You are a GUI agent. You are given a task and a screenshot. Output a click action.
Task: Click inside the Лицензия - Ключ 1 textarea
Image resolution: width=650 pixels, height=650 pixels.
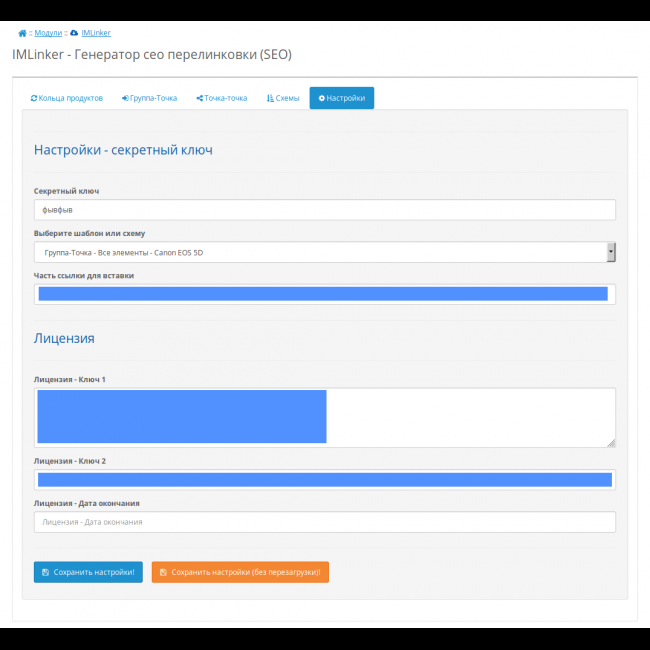[324, 416]
